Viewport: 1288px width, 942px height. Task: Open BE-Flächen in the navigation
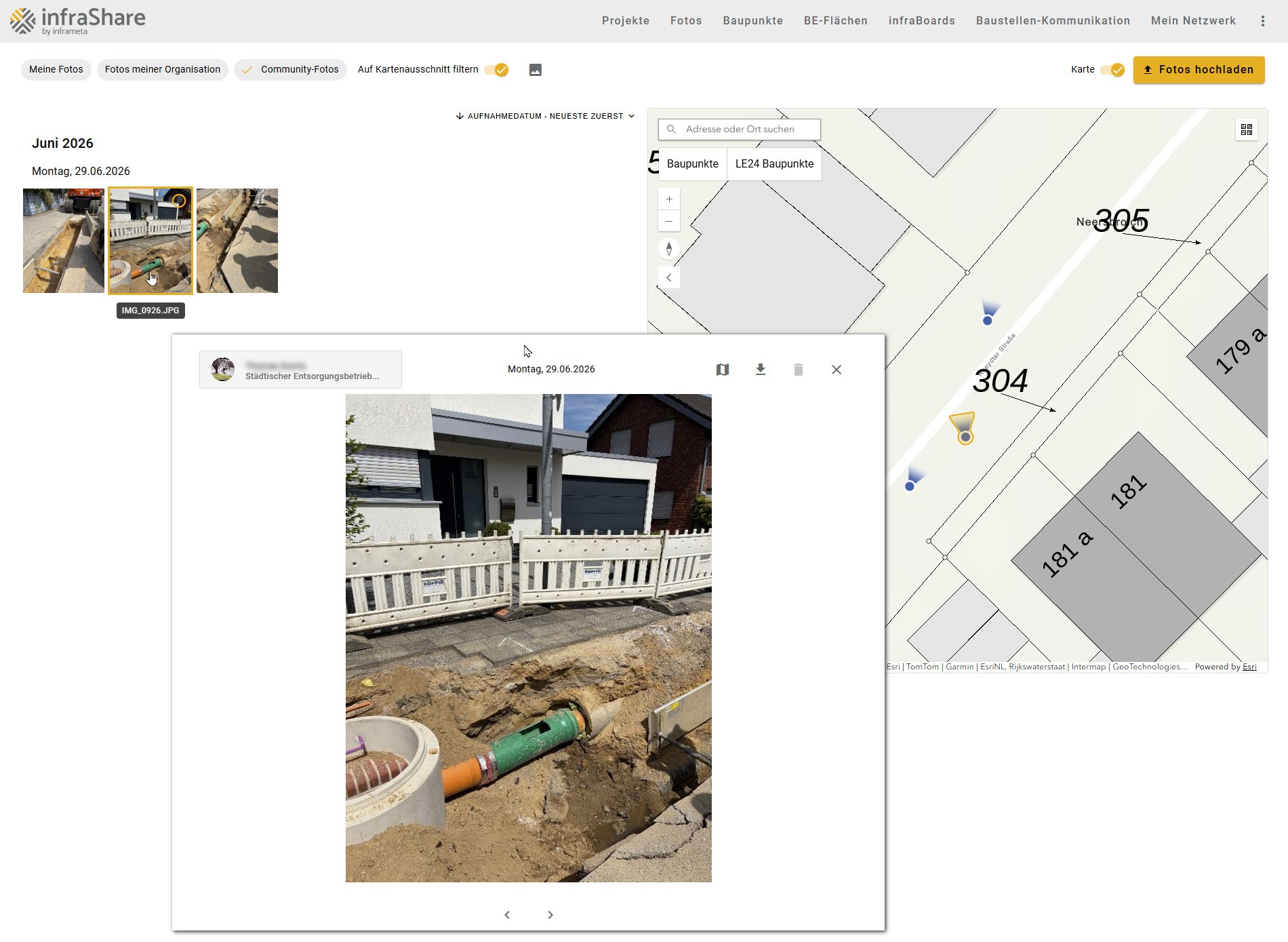836,21
